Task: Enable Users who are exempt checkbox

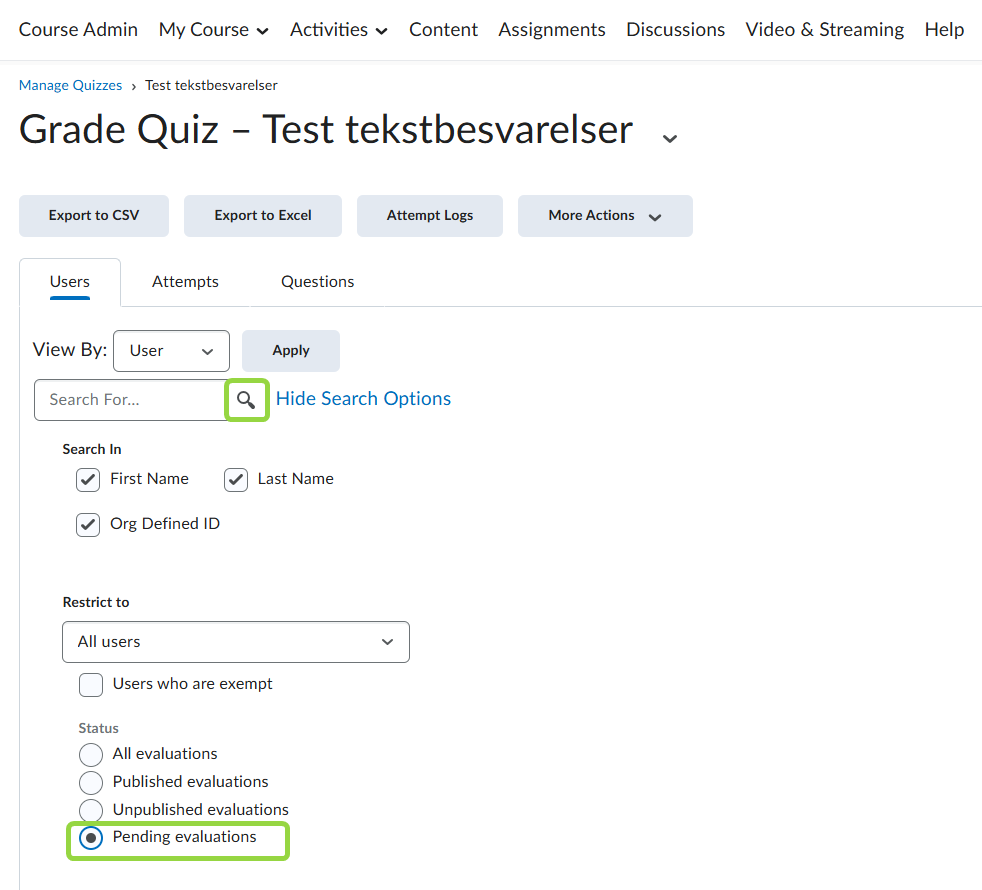Action: click(91, 685)
